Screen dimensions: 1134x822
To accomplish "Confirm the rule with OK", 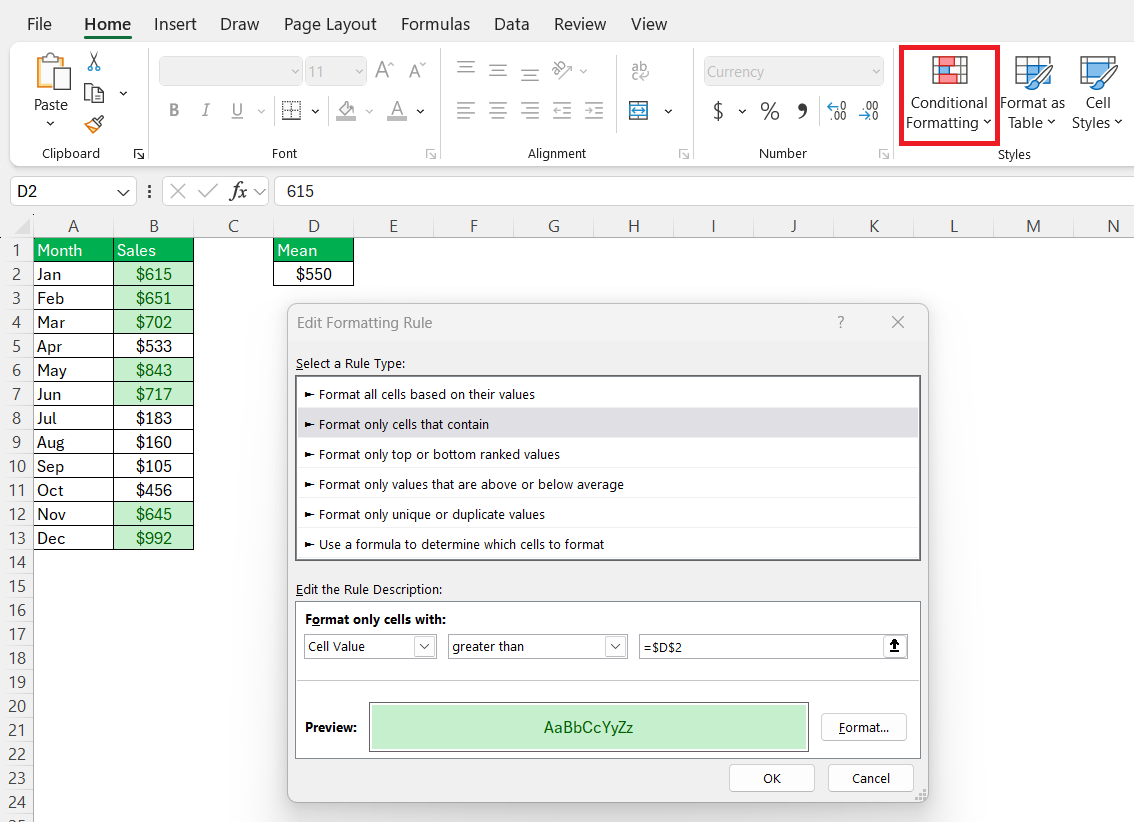I will pos(772,778).
